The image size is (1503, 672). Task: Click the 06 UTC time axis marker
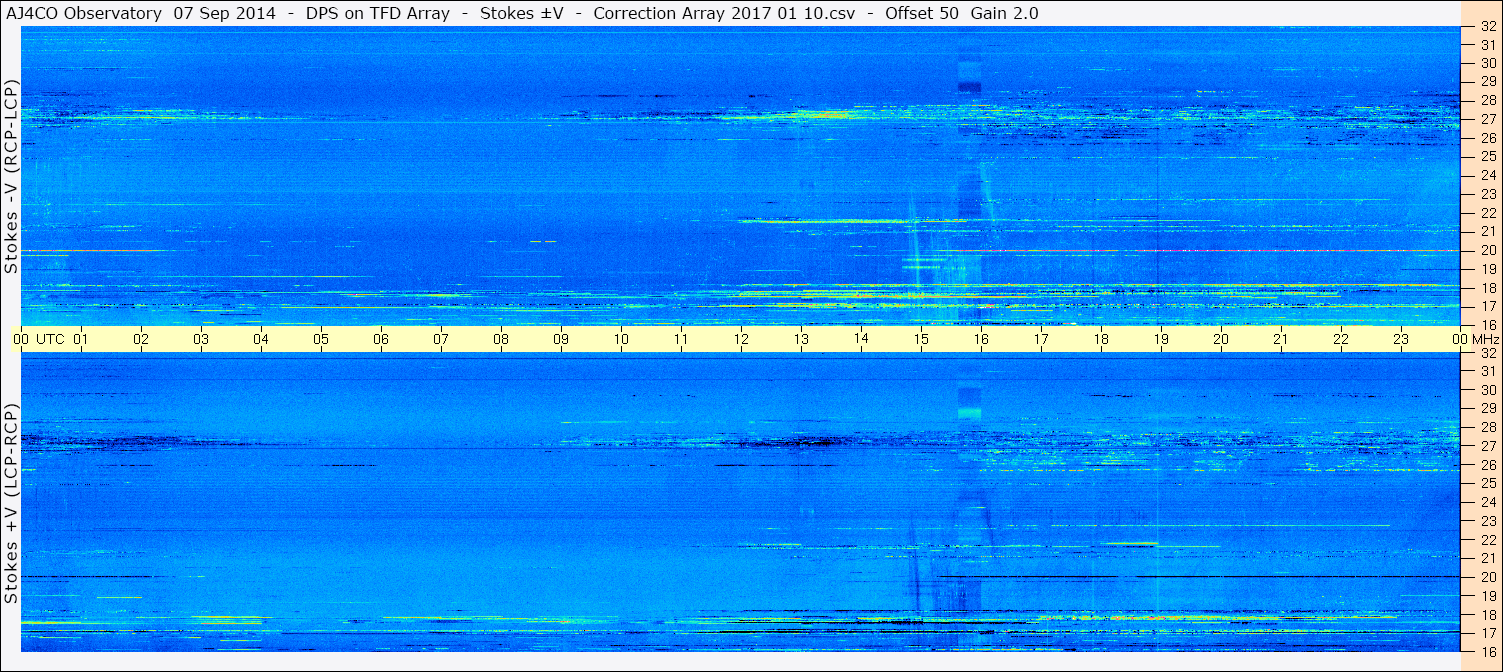tap(381, 339)
